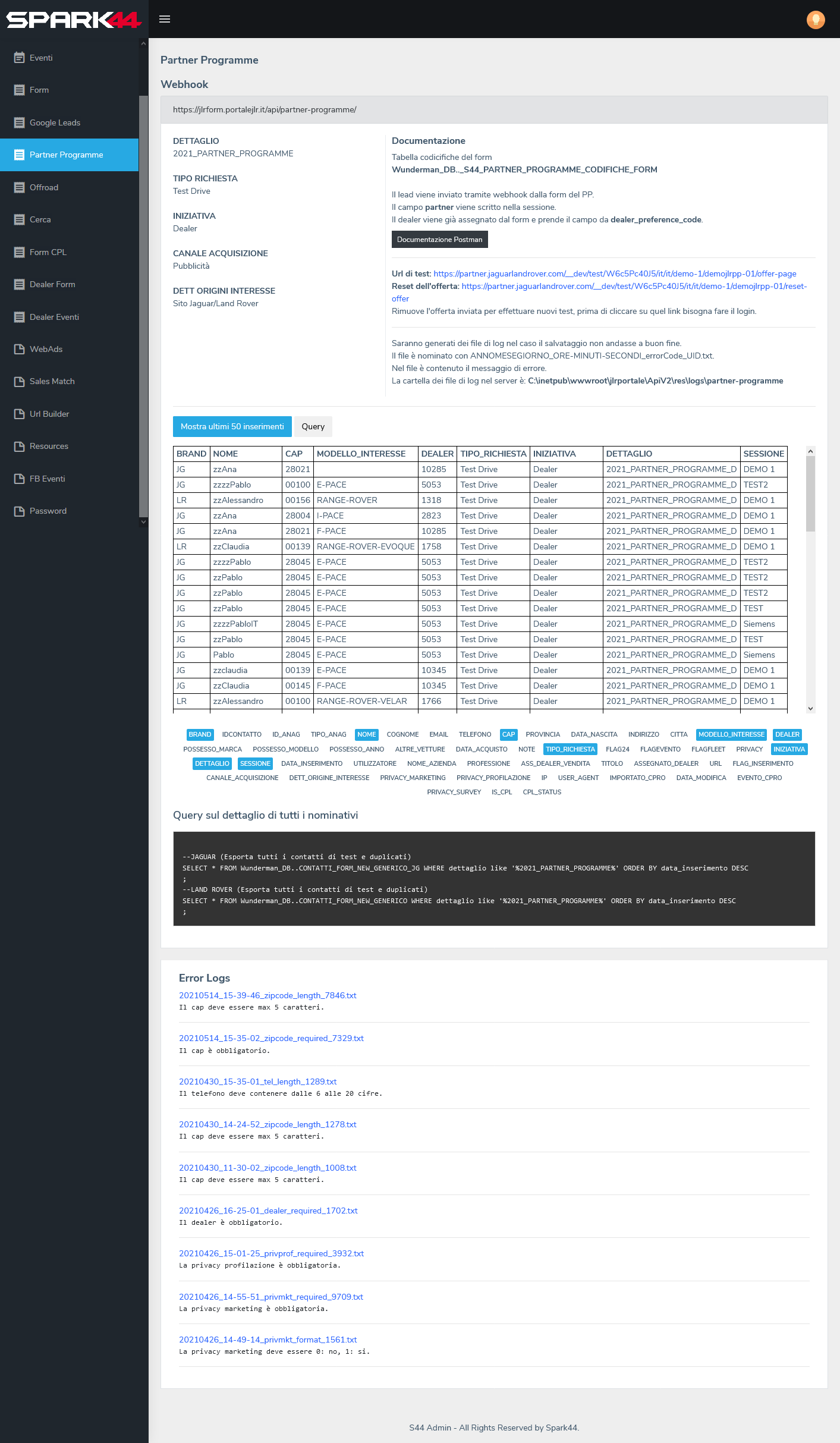This screenshot has width=840, height=1443.
Task: Click the FB Eventi sidebar icon
Action: (19, 479)
